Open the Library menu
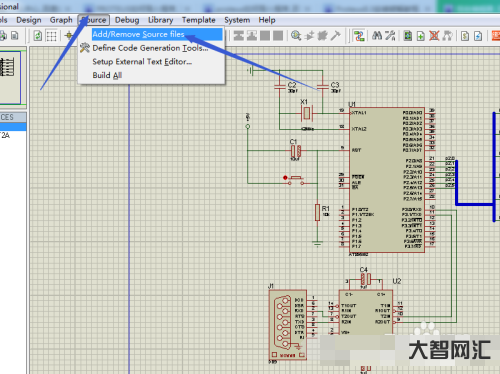500x374 pixels. (161, 20)
